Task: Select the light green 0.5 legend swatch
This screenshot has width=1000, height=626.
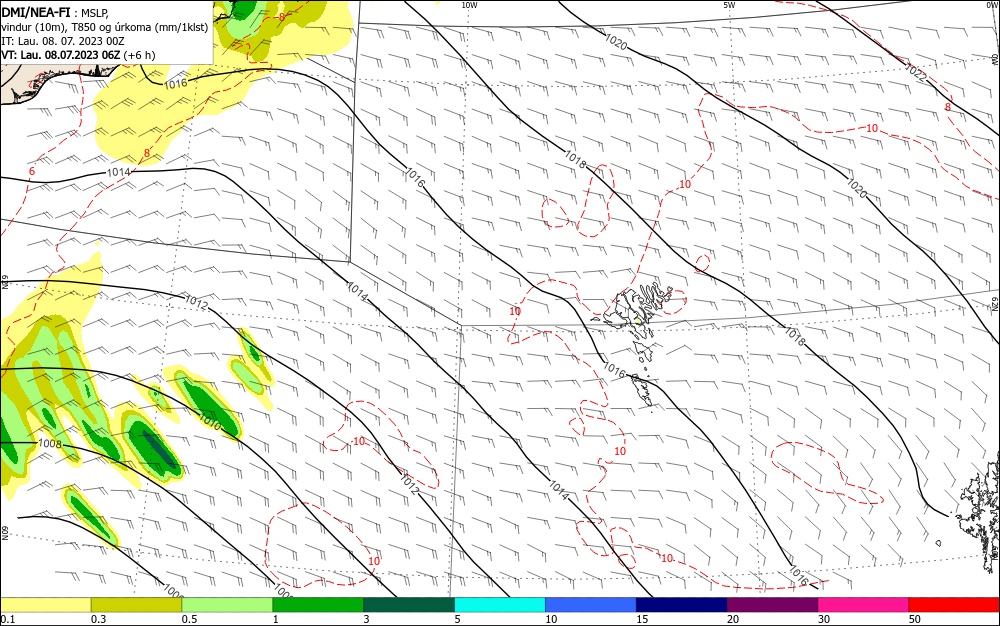Action: (227, 605)
